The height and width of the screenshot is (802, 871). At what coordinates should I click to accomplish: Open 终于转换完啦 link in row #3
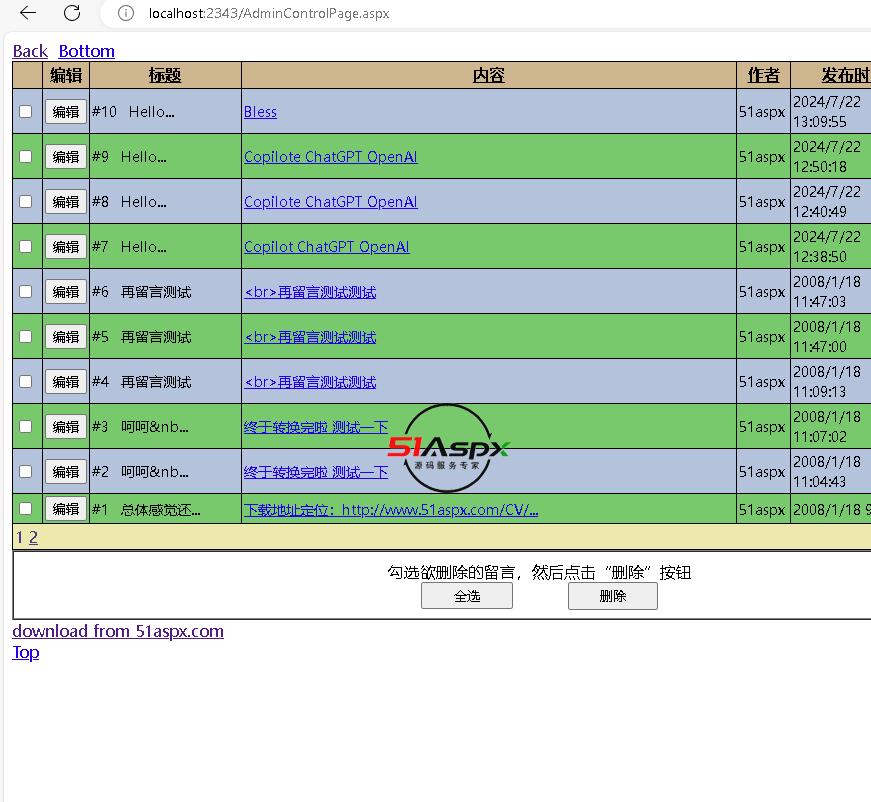(x=316, y=427)
